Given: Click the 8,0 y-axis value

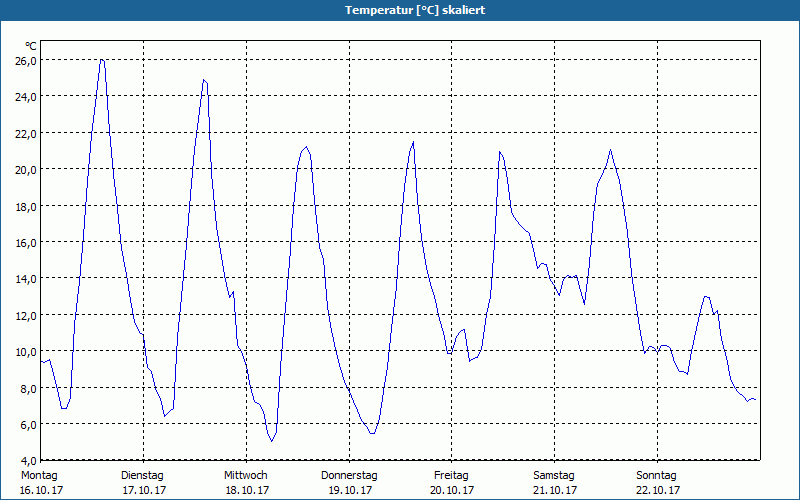Looking at the screenshot, I should click(x=29, y=388).
